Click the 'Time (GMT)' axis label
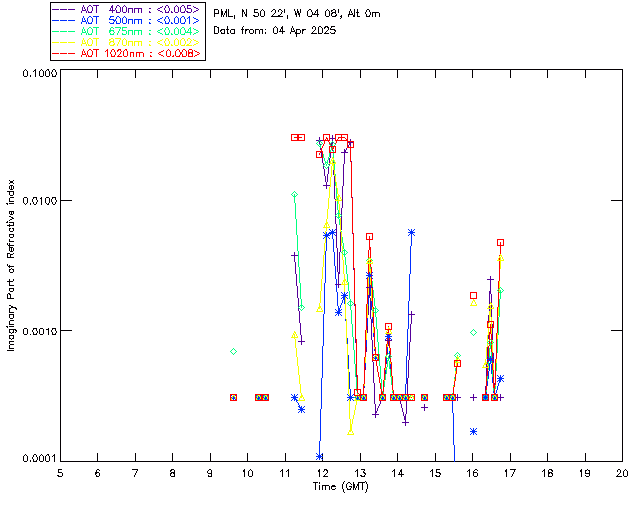The height and width of the screenshot is (512, 640). point(340,487)
